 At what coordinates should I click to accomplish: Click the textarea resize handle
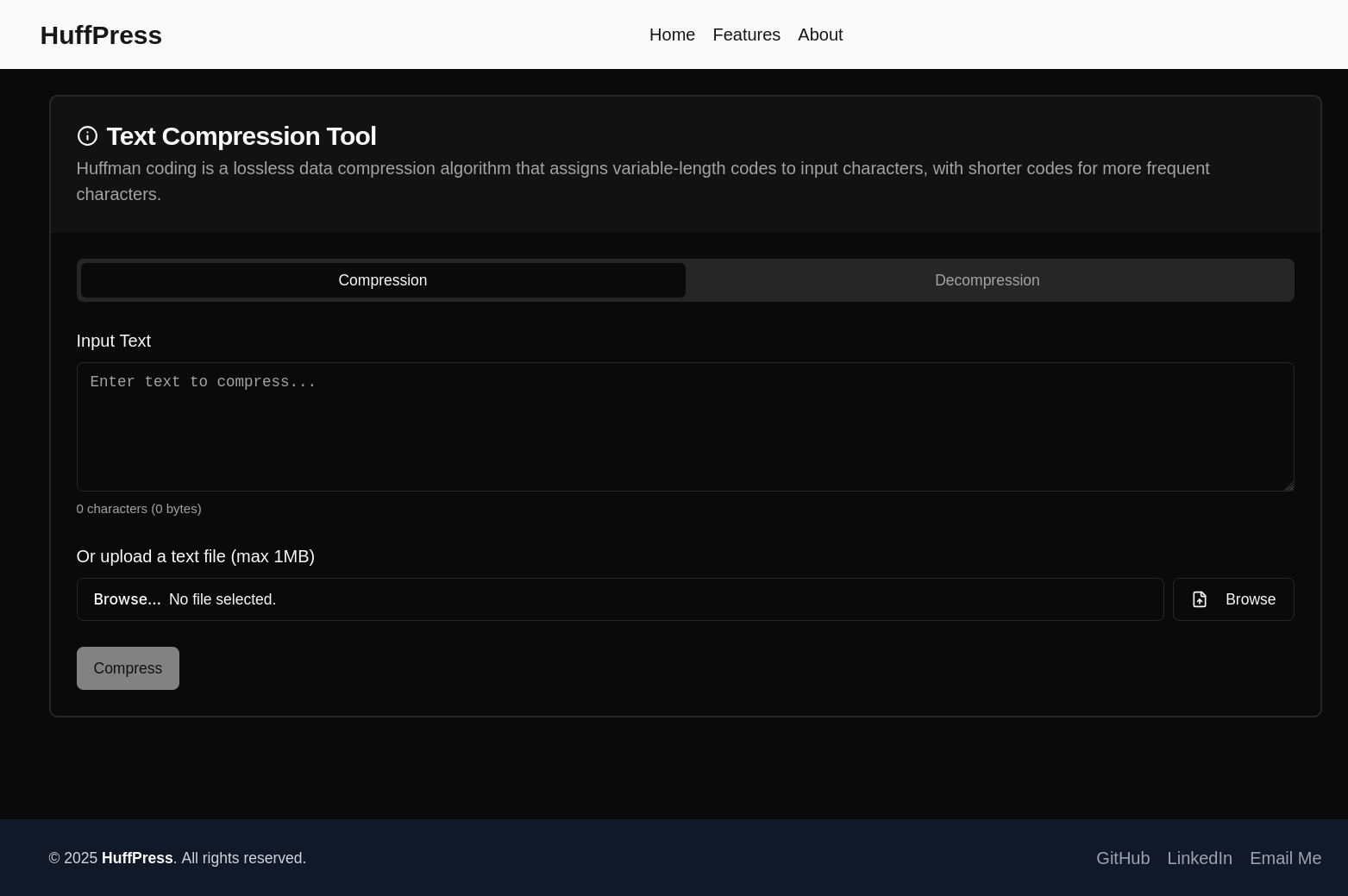1288,485
